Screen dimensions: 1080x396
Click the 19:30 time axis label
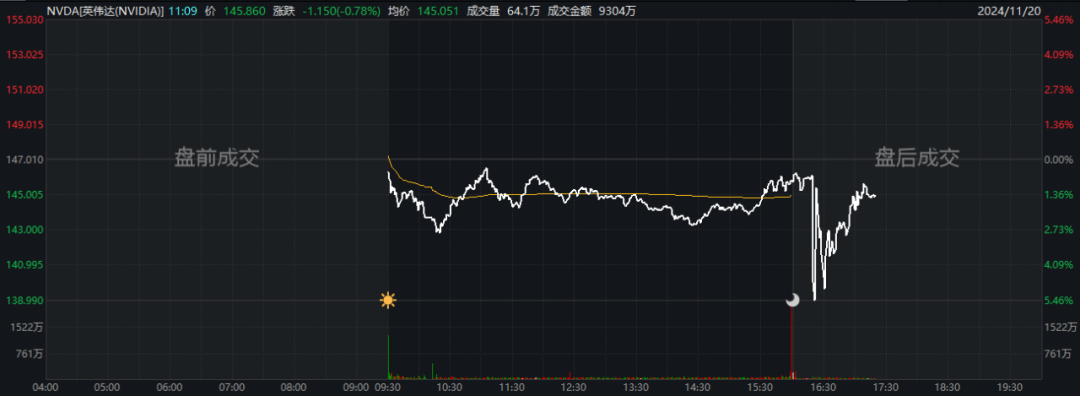coord(1011,388)
